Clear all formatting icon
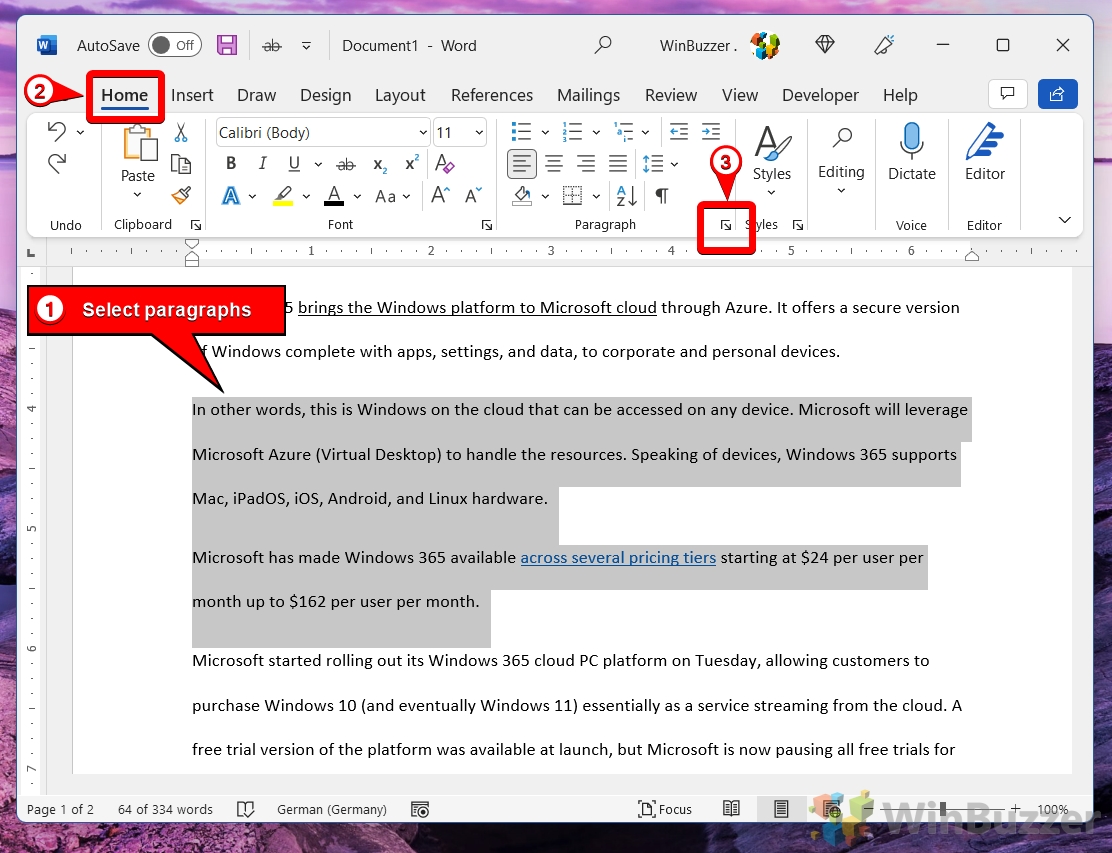 [x=445, y=164]
